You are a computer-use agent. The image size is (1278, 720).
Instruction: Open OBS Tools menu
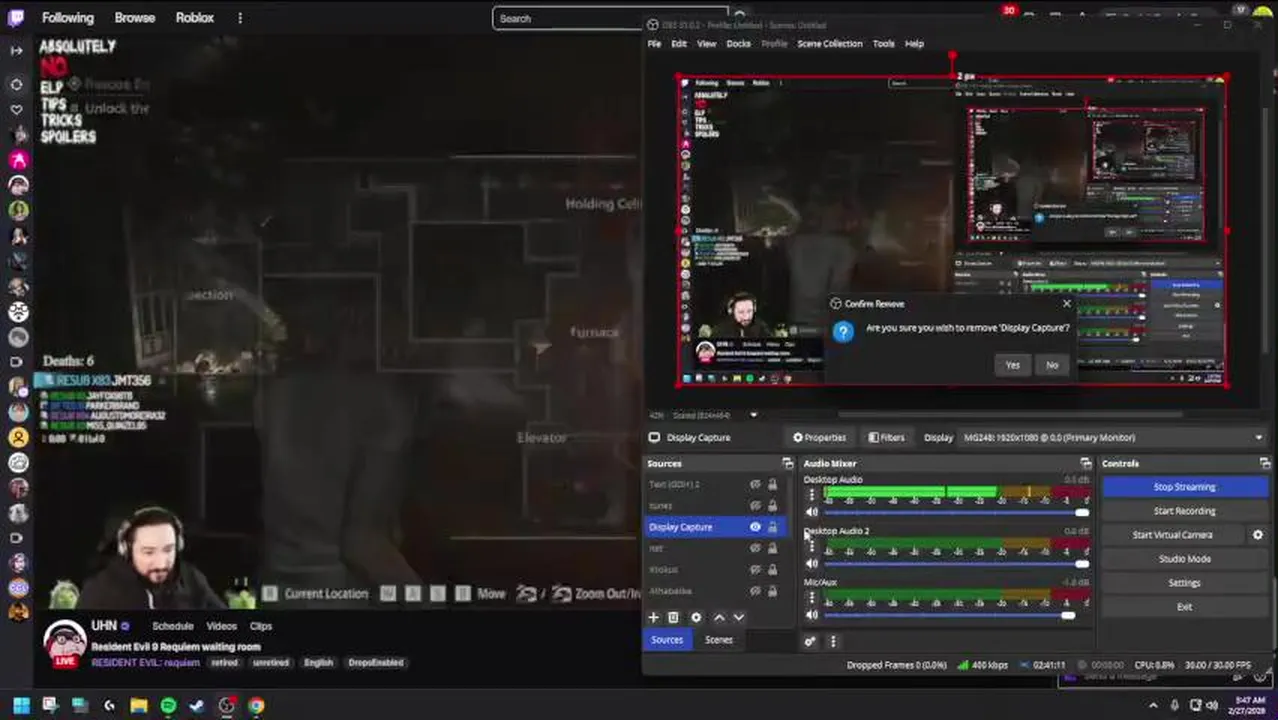click(883, 44)
